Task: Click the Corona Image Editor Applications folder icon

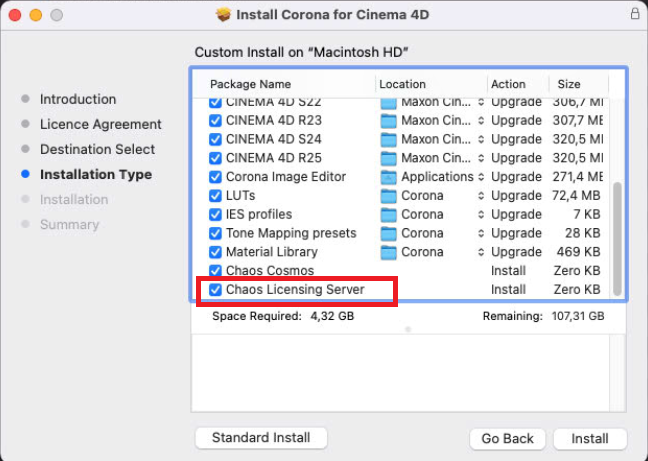Action: point(389,177)
